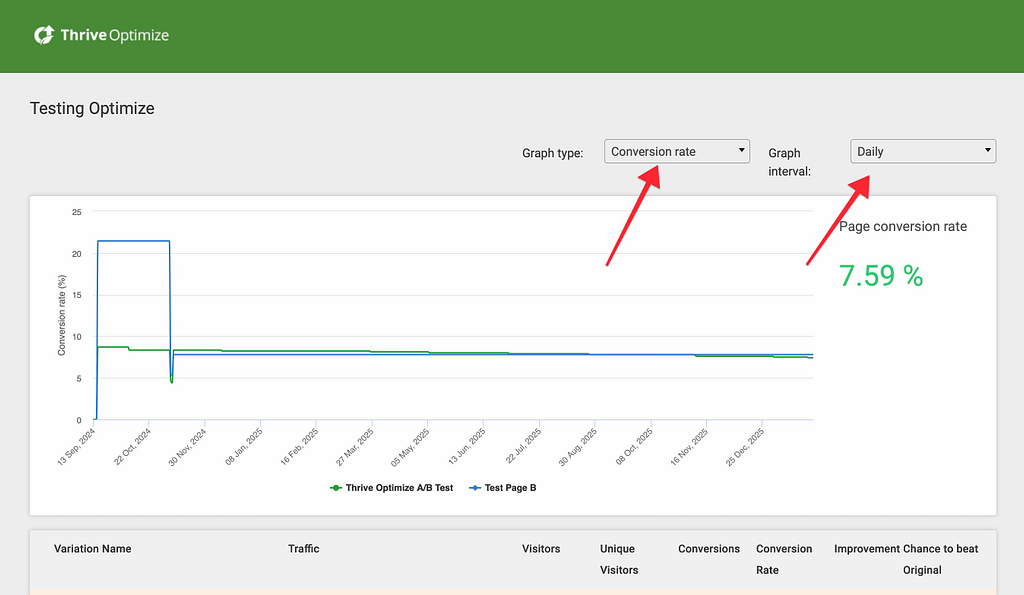This screenshot has height=595, width=1024.
Task: Click the Conversions column header
Action: [709, 549]
